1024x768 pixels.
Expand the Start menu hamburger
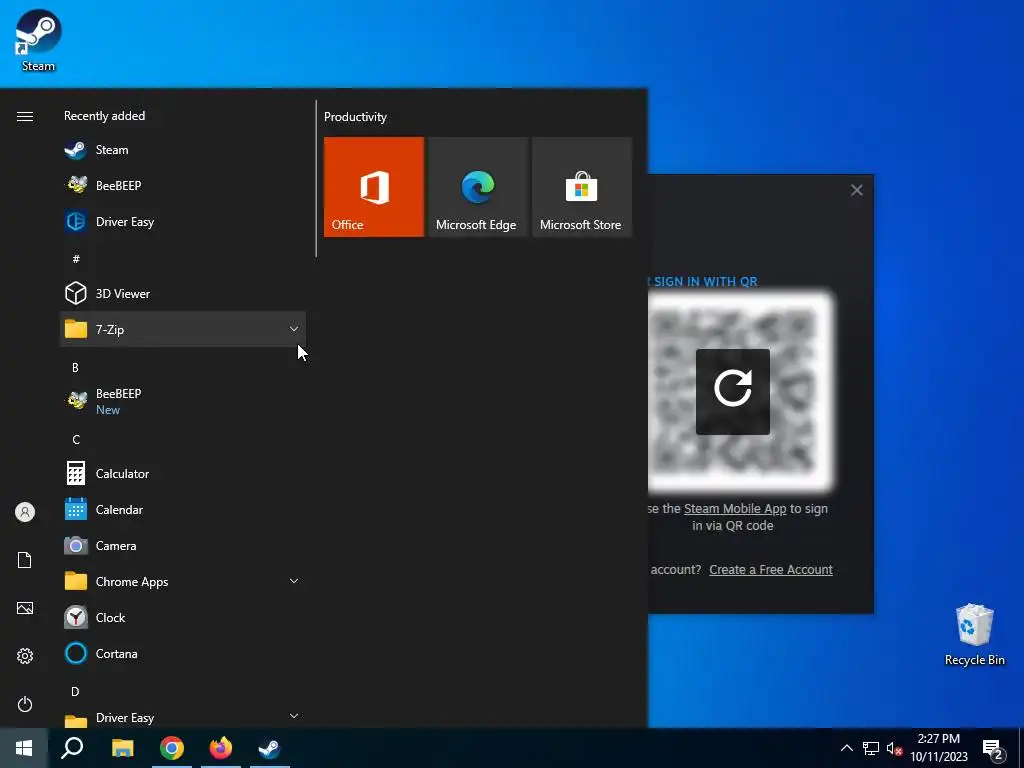(x=25, y=116)
